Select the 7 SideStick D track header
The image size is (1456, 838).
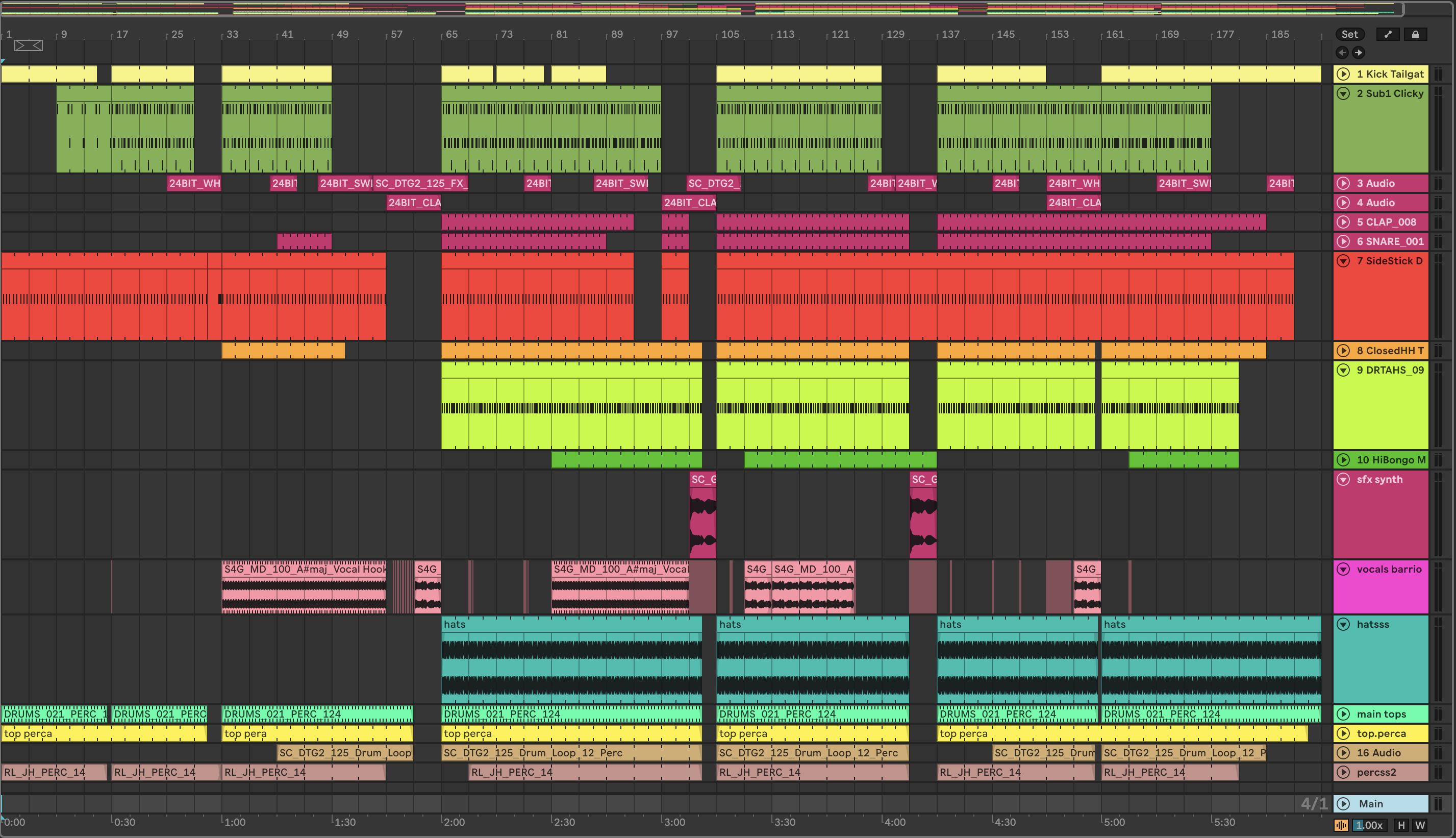click(1389, 261)
